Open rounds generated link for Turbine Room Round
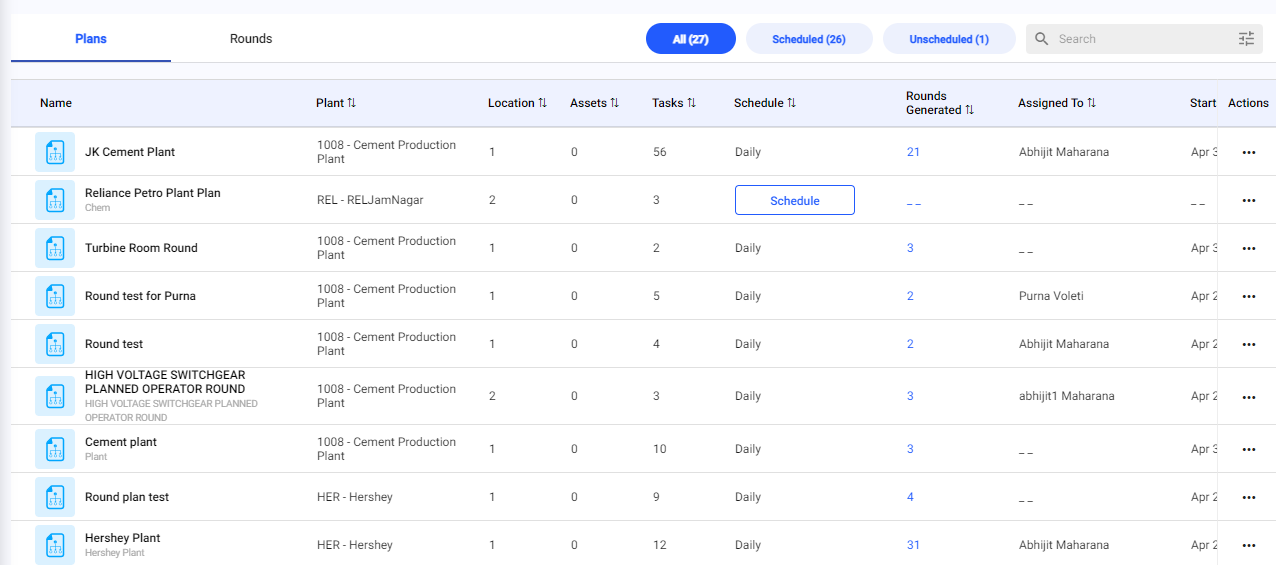The width and height of the screenshot is (1276, 565). tap(910, 248)
